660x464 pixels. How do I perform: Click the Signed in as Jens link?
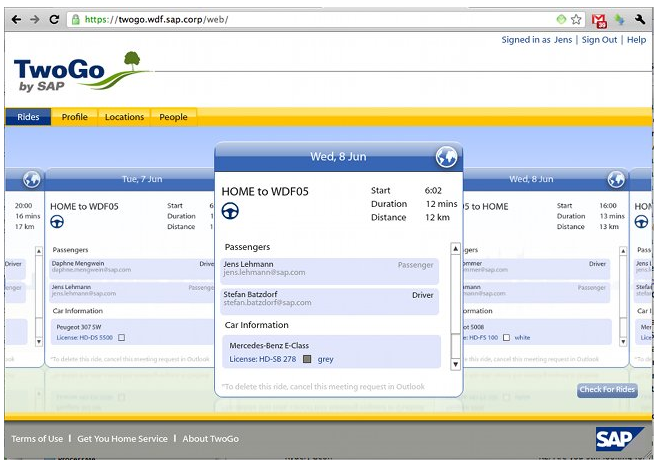coord(537,40)
